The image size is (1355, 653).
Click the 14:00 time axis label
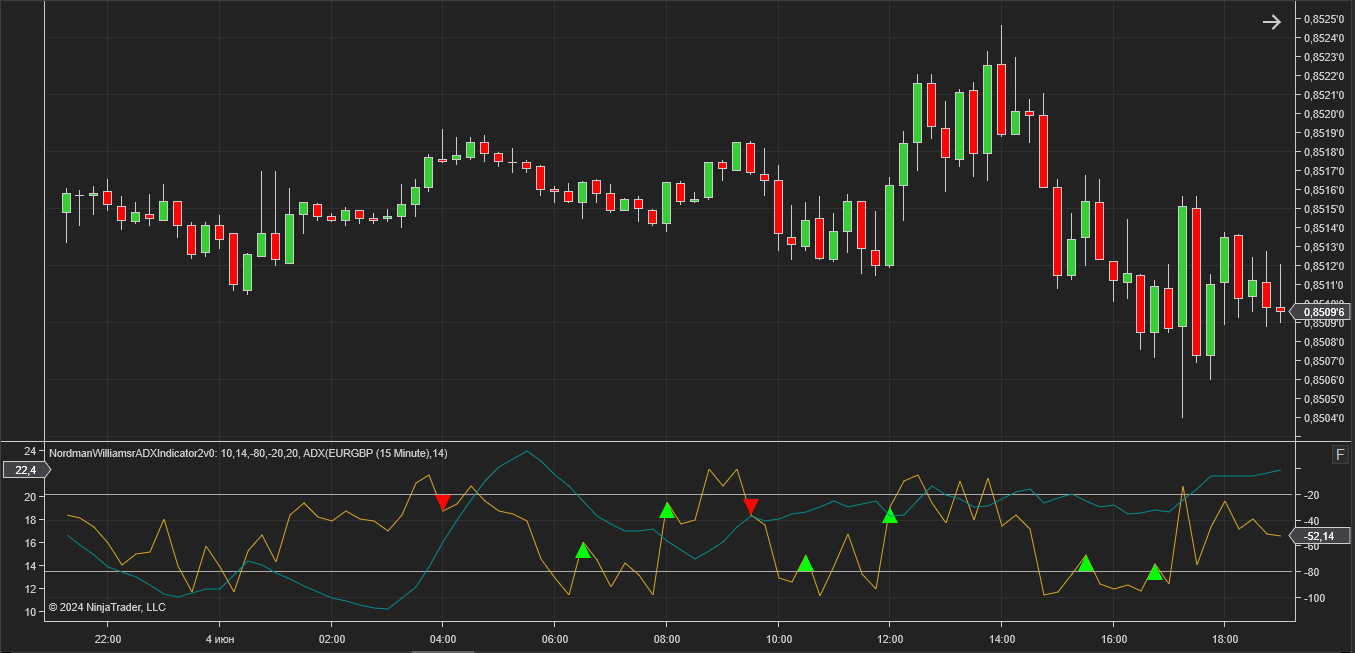1001,638
